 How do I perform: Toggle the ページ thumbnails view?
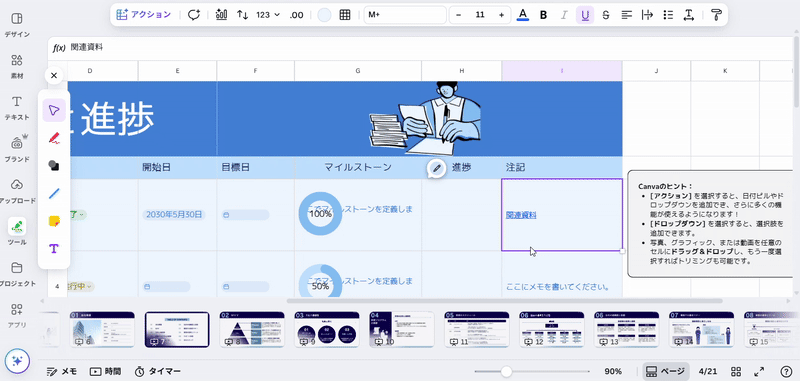[x=665, y=371]
